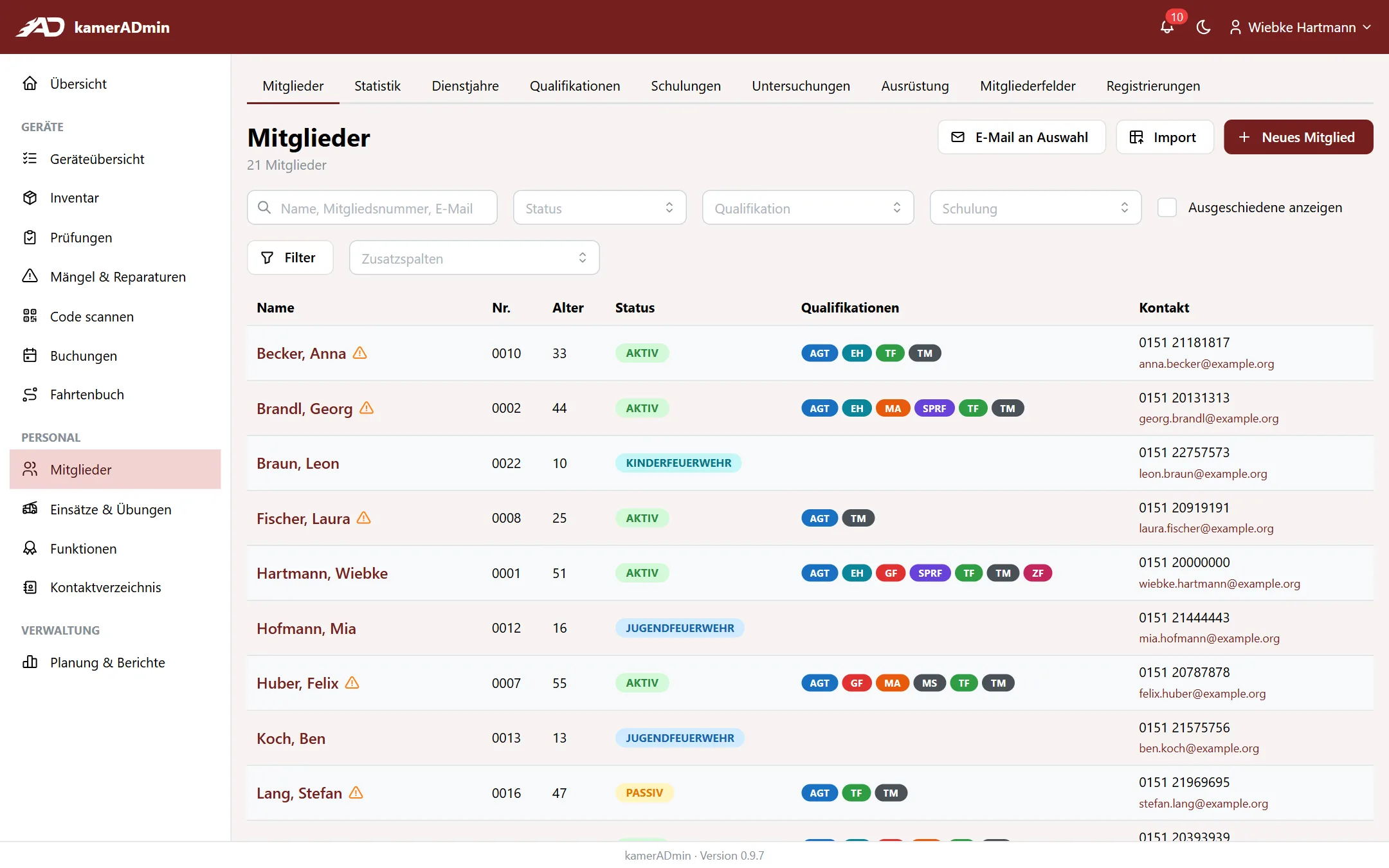This screenshot has width=1389, height=868.
Task: Click the ZF badge for Hartmann, Wiebke
Action: coord(1037,573)
